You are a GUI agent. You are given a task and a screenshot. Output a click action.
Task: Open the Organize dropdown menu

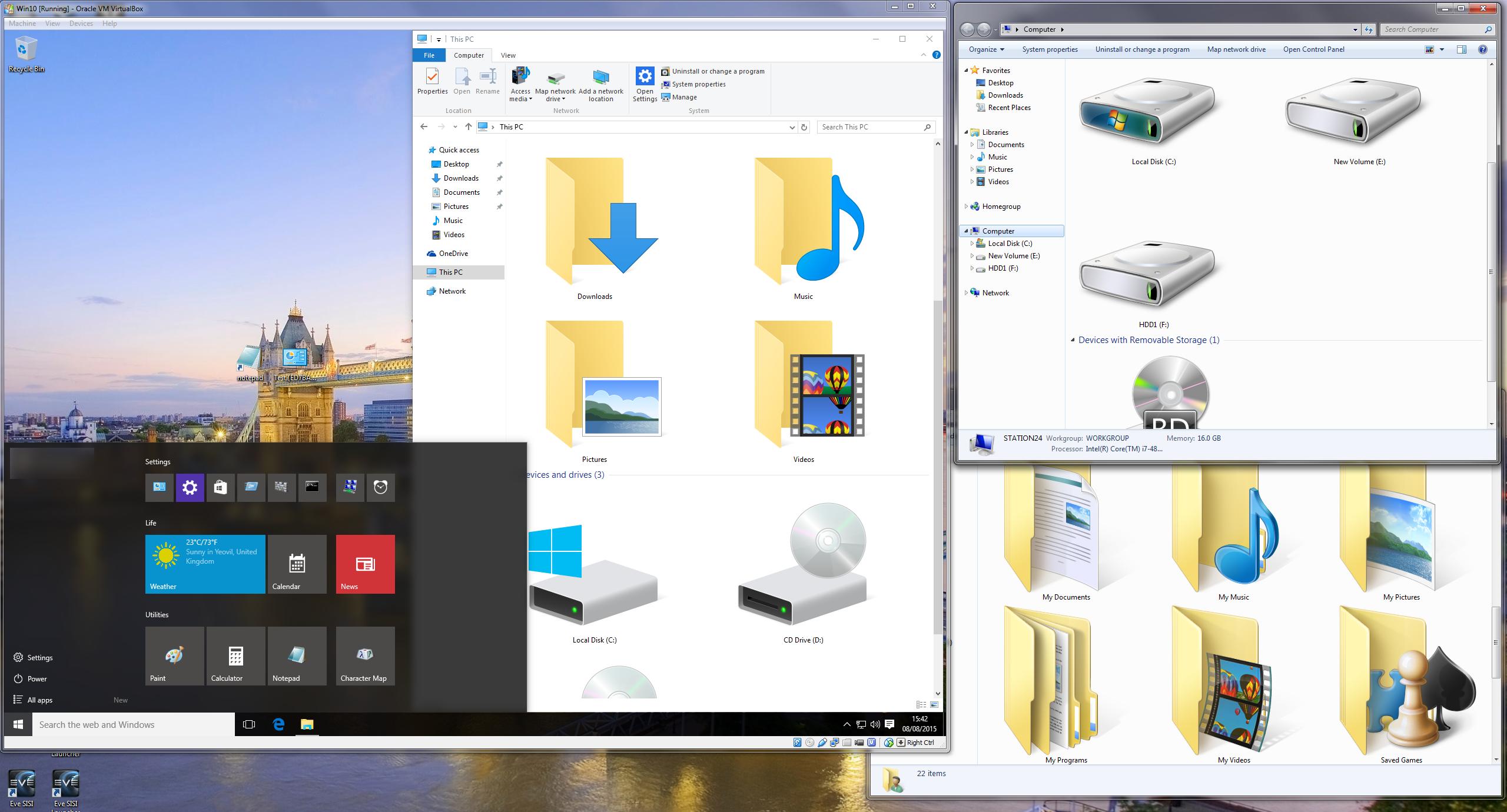pyautogui.click(x=986, y=49)
